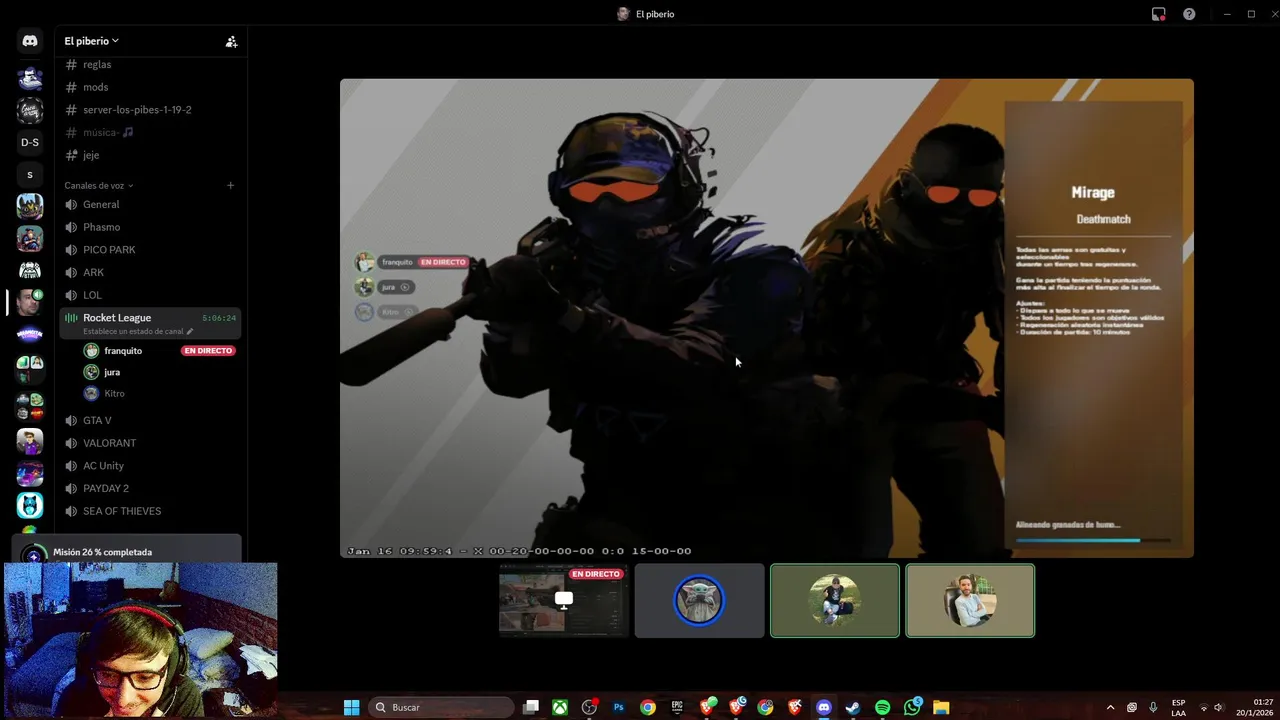Select the EN DIRECTO stream thumbnail tile
Screen dimensions: 1280x720
(564, 600)
